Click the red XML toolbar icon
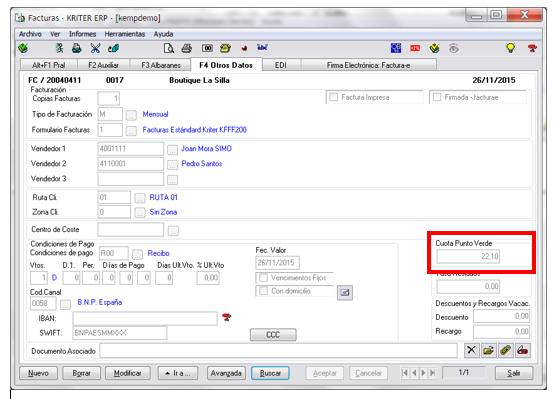 415,48
